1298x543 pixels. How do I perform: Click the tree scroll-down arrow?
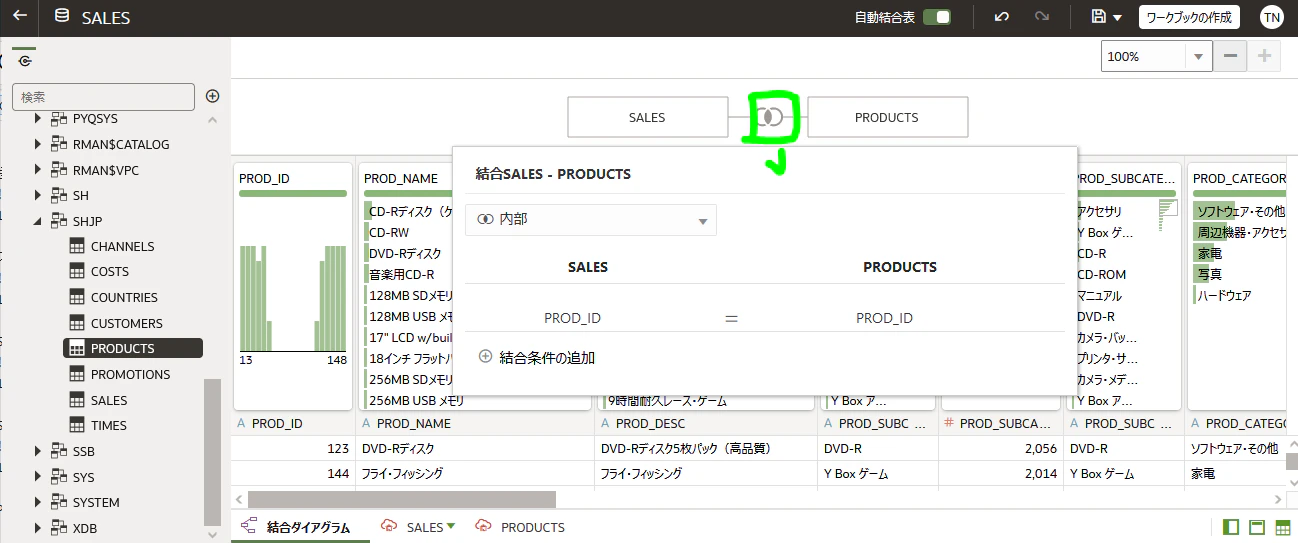tap(212, 533)
